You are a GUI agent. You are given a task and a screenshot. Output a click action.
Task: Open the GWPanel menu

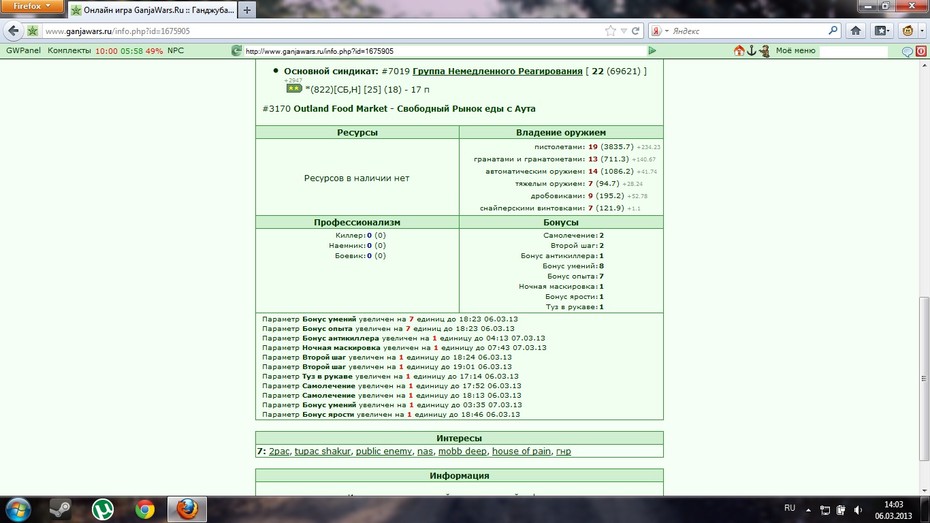coord(23,50)
